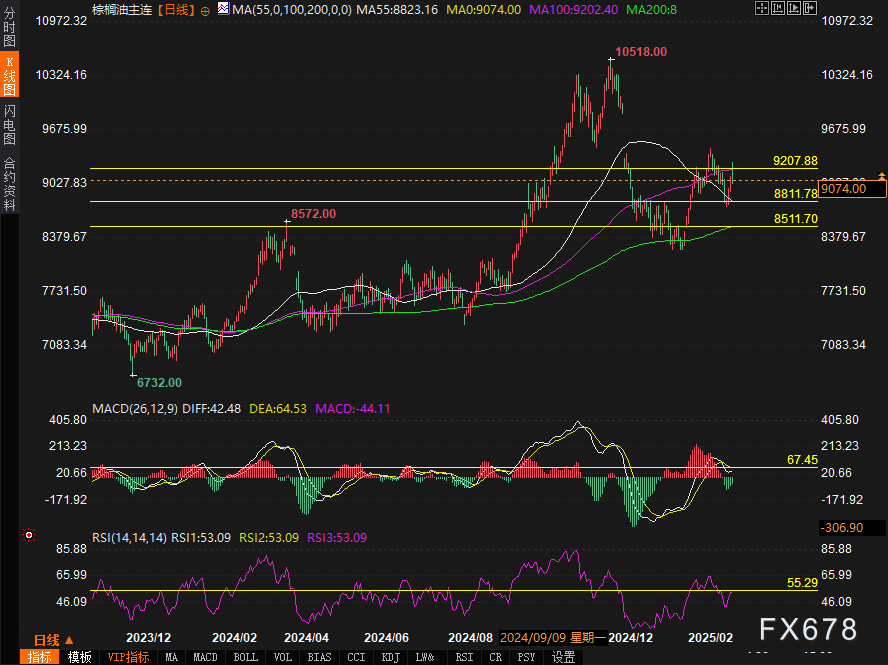The width and height of the screenshot is (888, 665).
Task: Expand the 日线 period selector
Action: click(x=52, y=640)
